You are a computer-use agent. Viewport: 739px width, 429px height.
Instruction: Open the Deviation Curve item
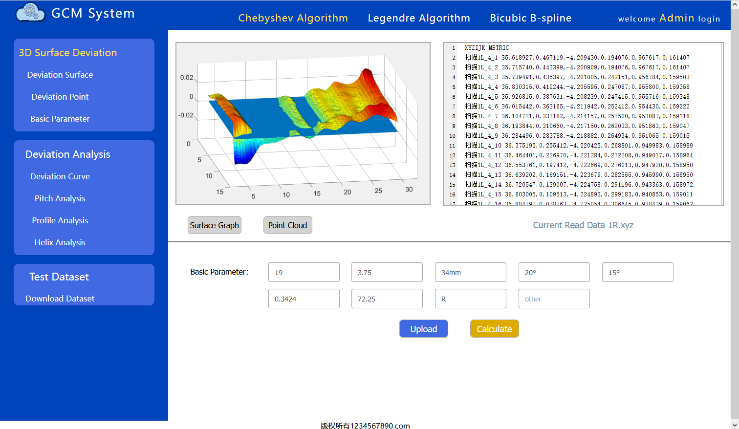61,176
